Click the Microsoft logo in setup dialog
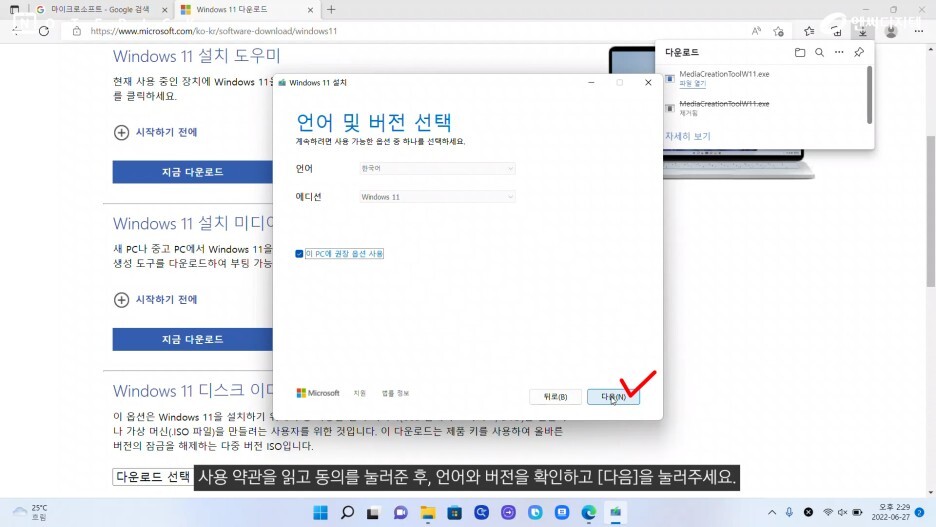The height and width of the screenshot is (527, 936). pos(318,393)
